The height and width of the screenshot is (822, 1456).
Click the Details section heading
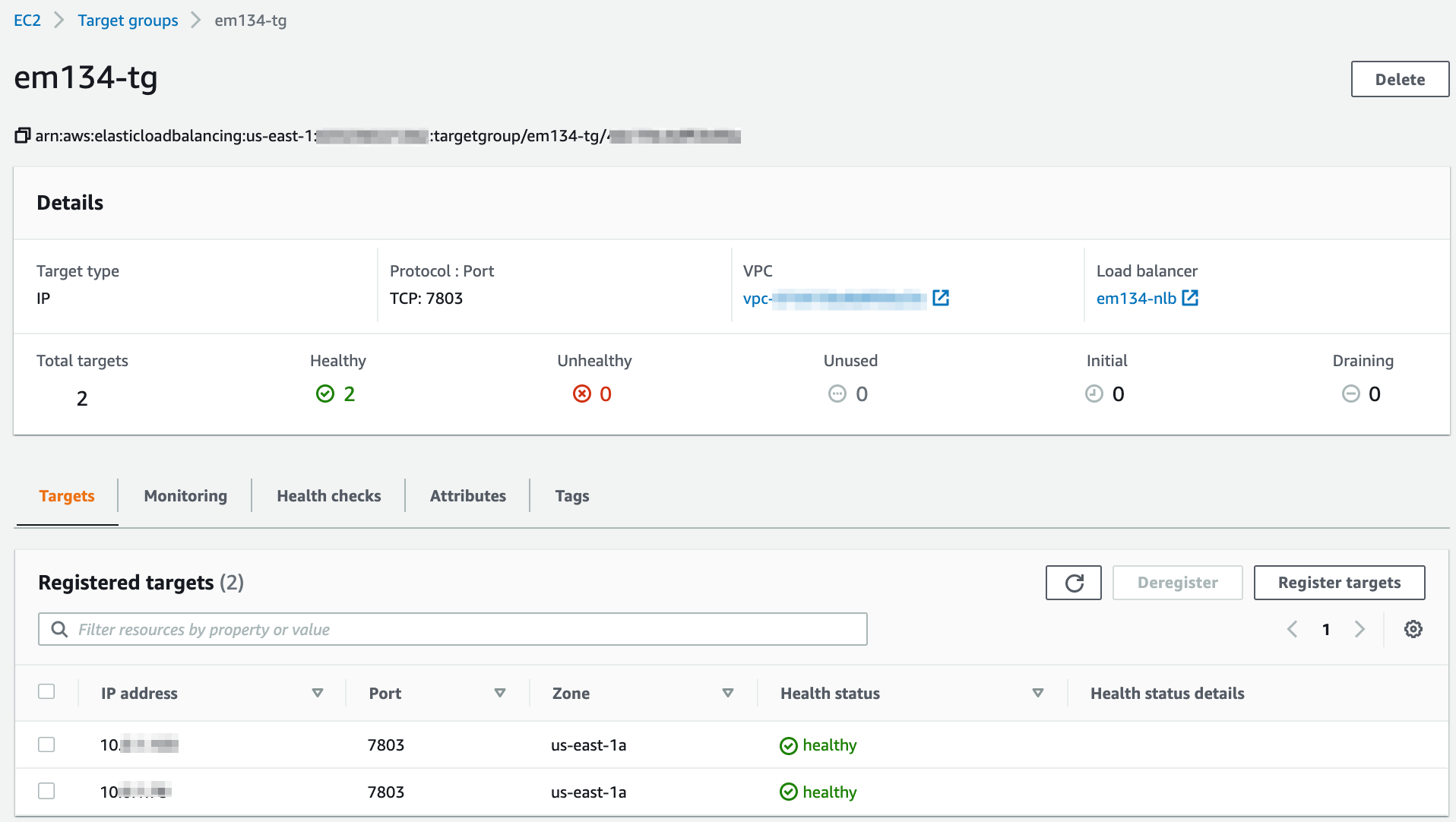tap(70, 203)
